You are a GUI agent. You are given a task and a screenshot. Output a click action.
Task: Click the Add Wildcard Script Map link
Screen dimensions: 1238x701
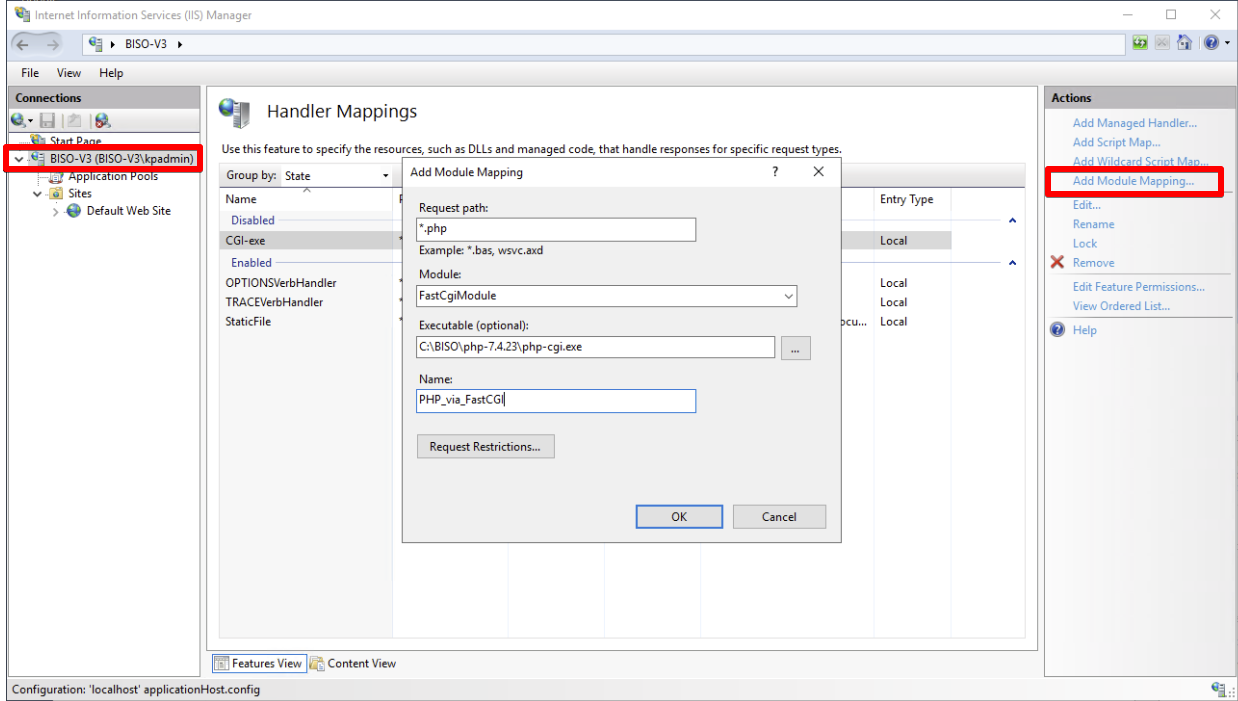(x=1140, y=161)
